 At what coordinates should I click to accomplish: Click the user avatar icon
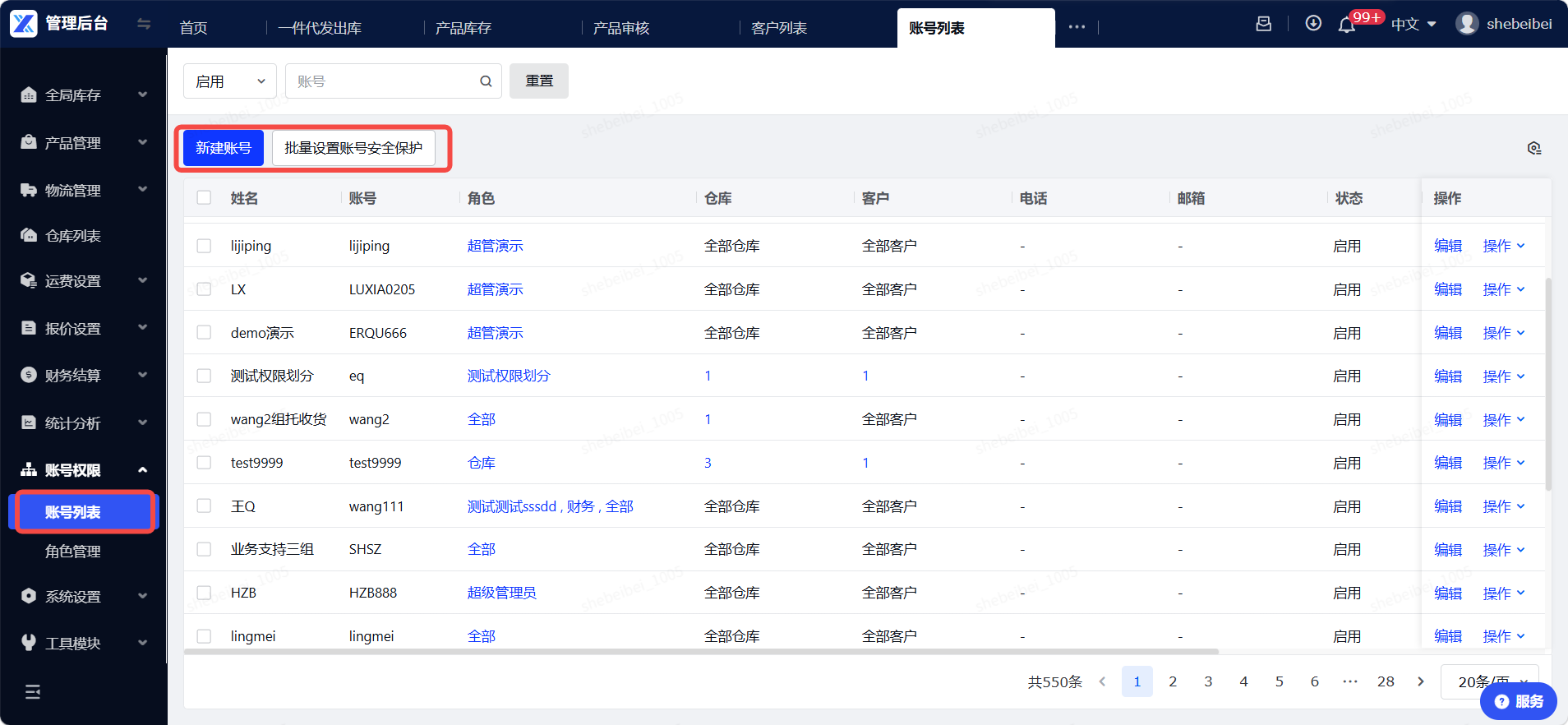pos(1467,24)
